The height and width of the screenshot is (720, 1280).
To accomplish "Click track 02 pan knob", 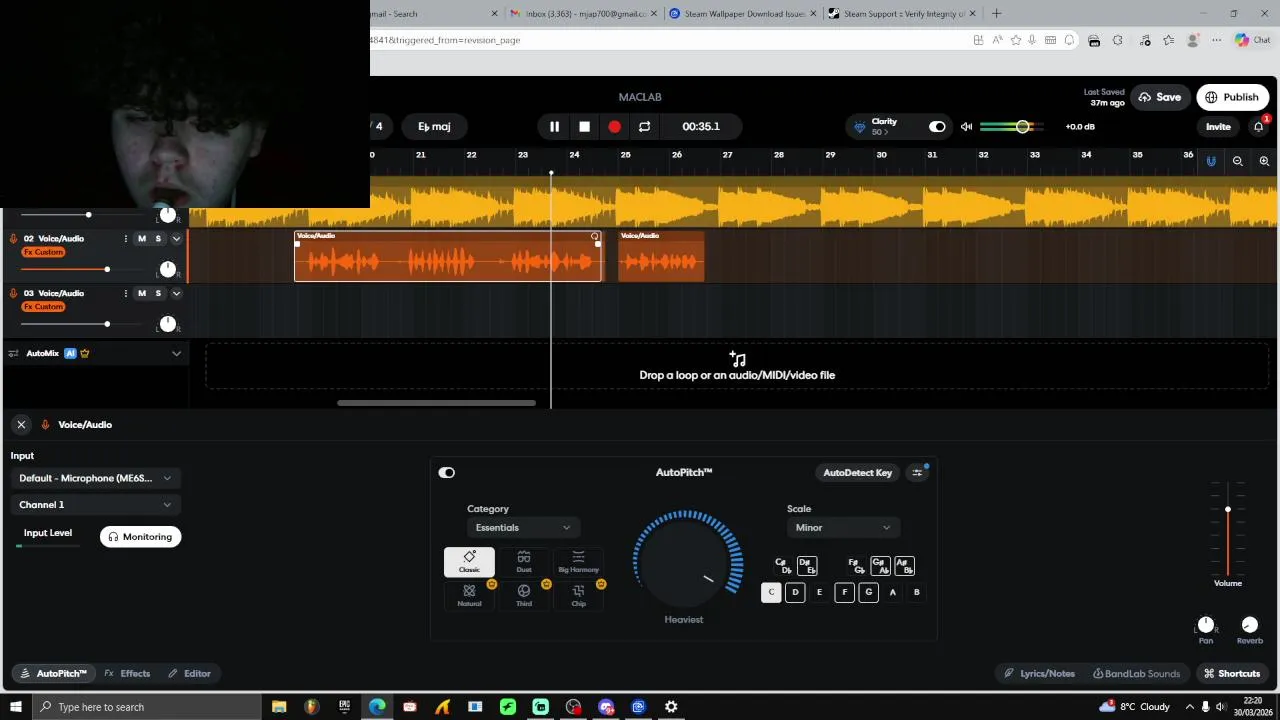I will [168, 269].
